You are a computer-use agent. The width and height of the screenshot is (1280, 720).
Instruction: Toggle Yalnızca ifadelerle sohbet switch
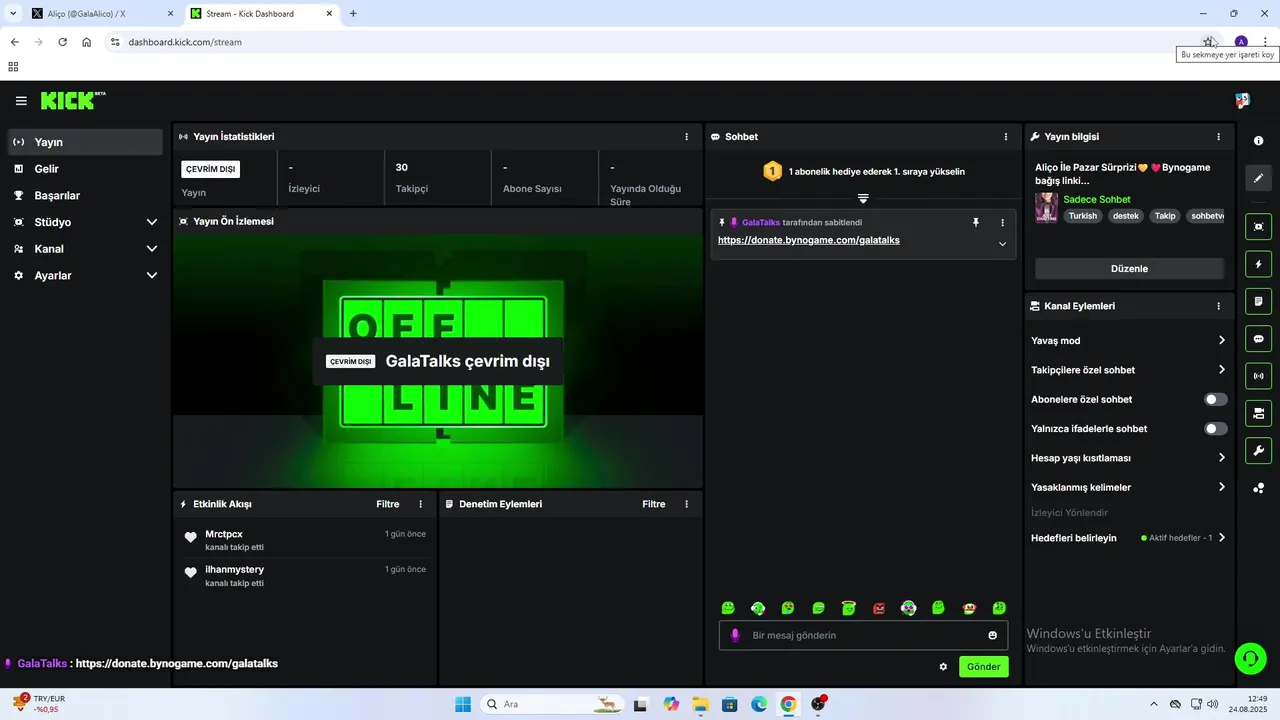[x=1215, y=429]
